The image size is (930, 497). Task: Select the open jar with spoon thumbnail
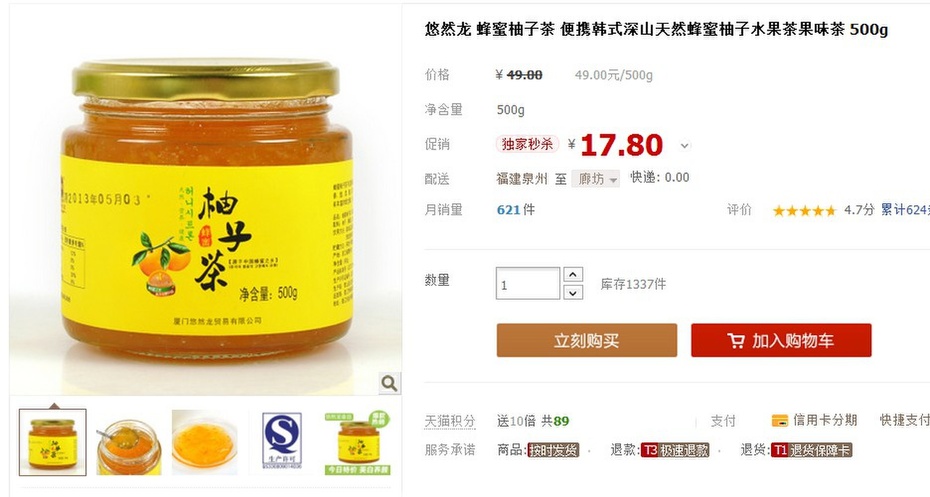coord(129,442)
